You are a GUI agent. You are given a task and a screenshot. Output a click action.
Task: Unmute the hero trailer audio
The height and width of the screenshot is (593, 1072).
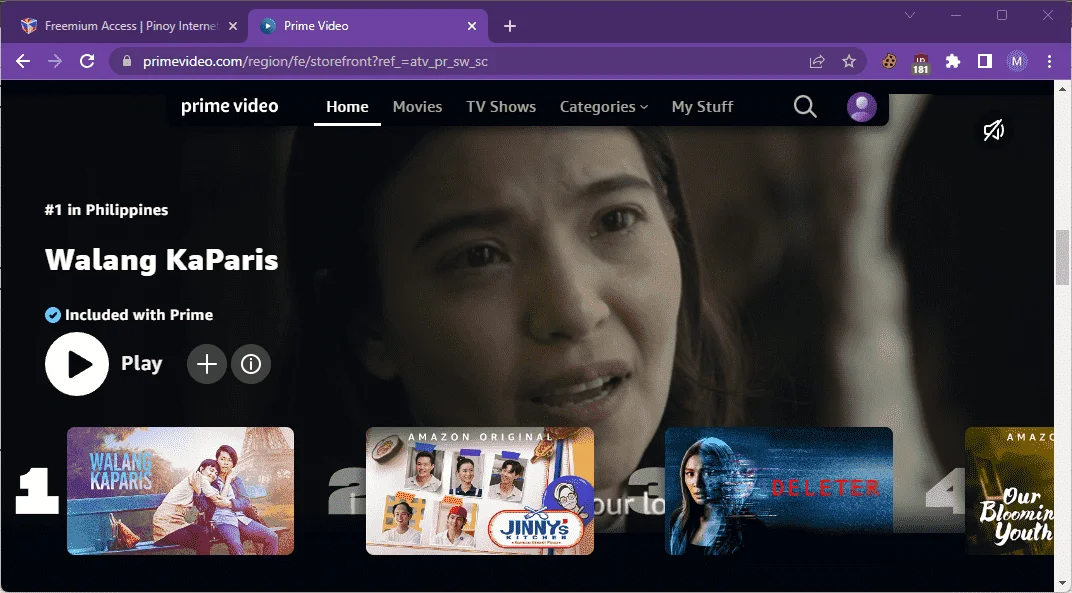pos(993,130)
